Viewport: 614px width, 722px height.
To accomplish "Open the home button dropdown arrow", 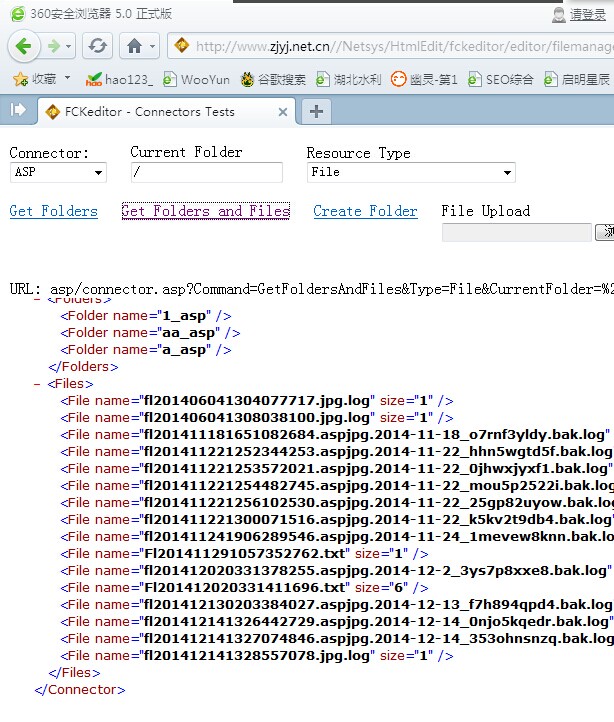I will coord(152,46).
